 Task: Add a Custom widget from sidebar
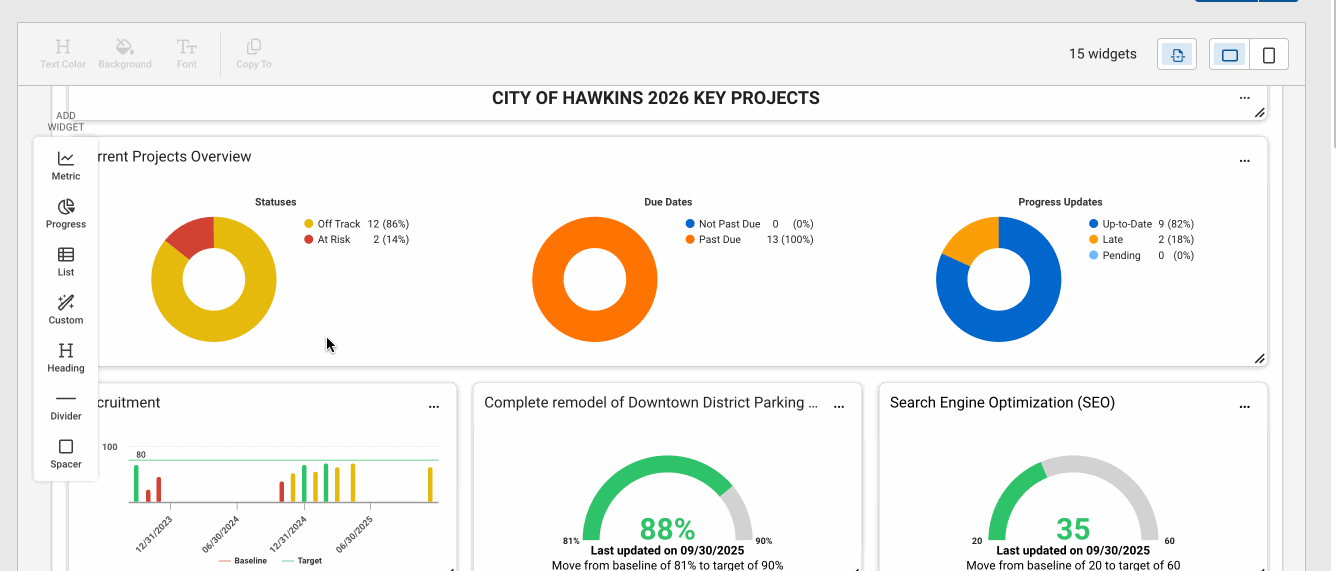click(66, 310)
